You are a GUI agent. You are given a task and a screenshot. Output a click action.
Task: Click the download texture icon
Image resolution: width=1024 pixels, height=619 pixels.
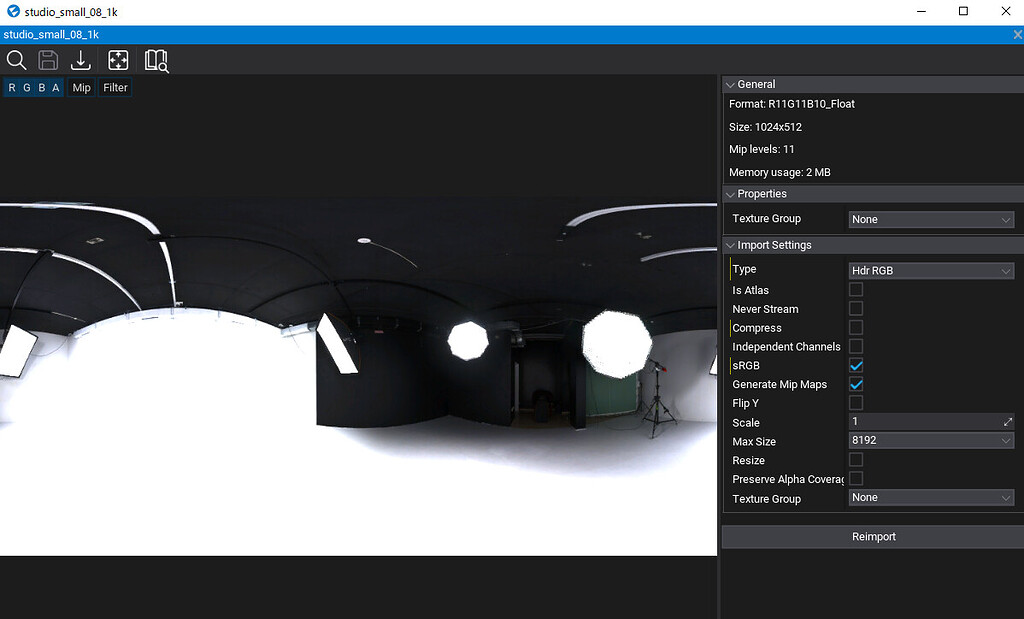(x=81, y=60)
